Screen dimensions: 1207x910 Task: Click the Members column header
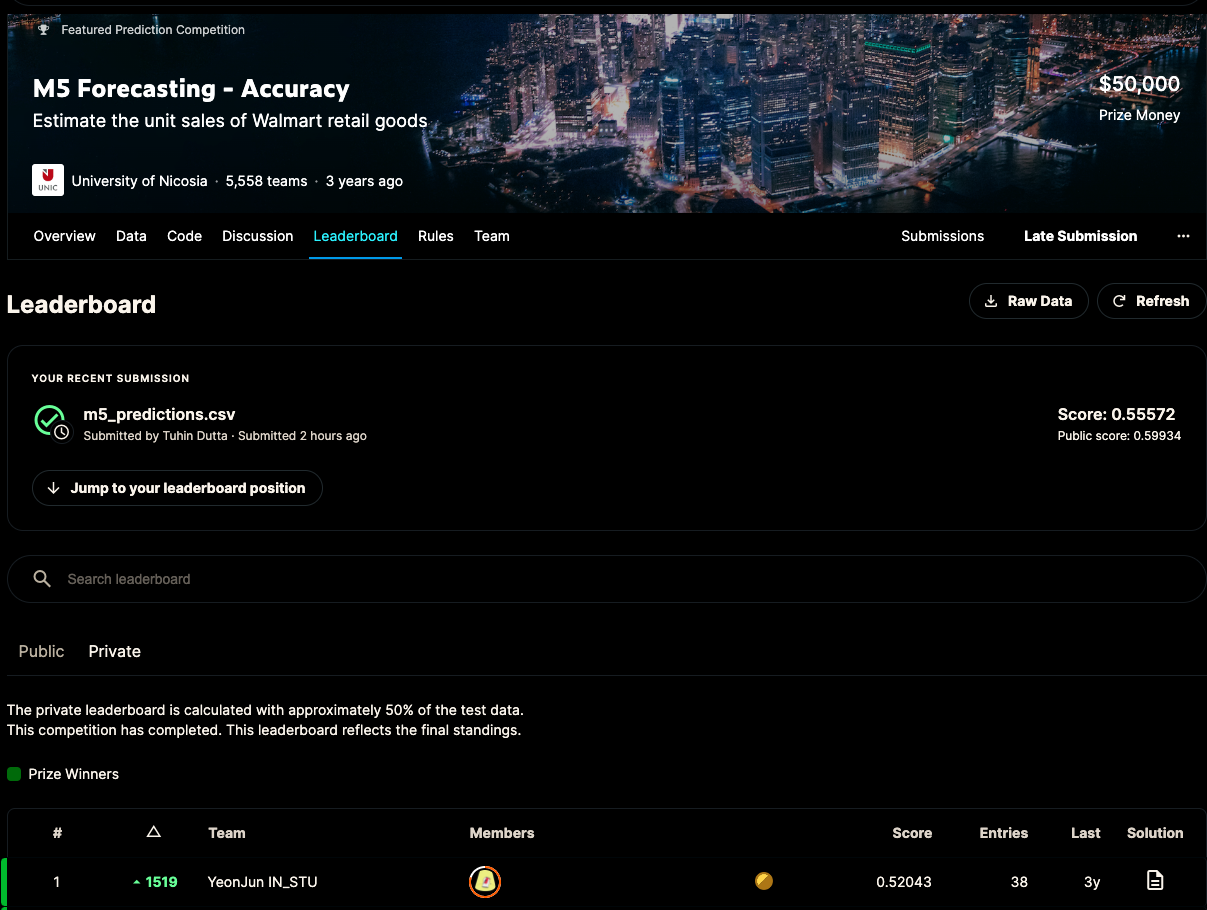(502, 833)
